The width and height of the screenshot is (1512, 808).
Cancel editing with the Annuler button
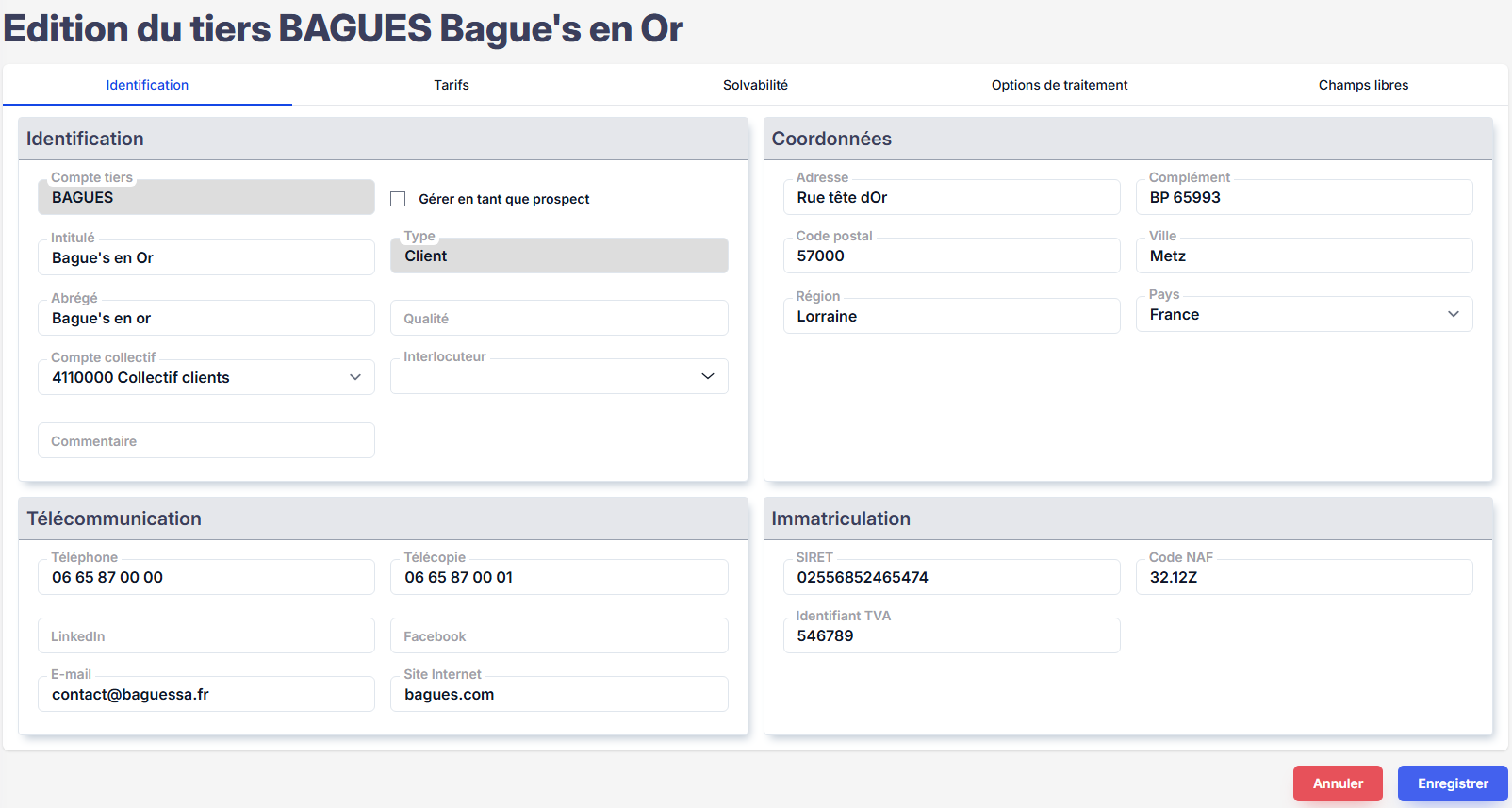pyautogui.click(x=1337, y=783)
